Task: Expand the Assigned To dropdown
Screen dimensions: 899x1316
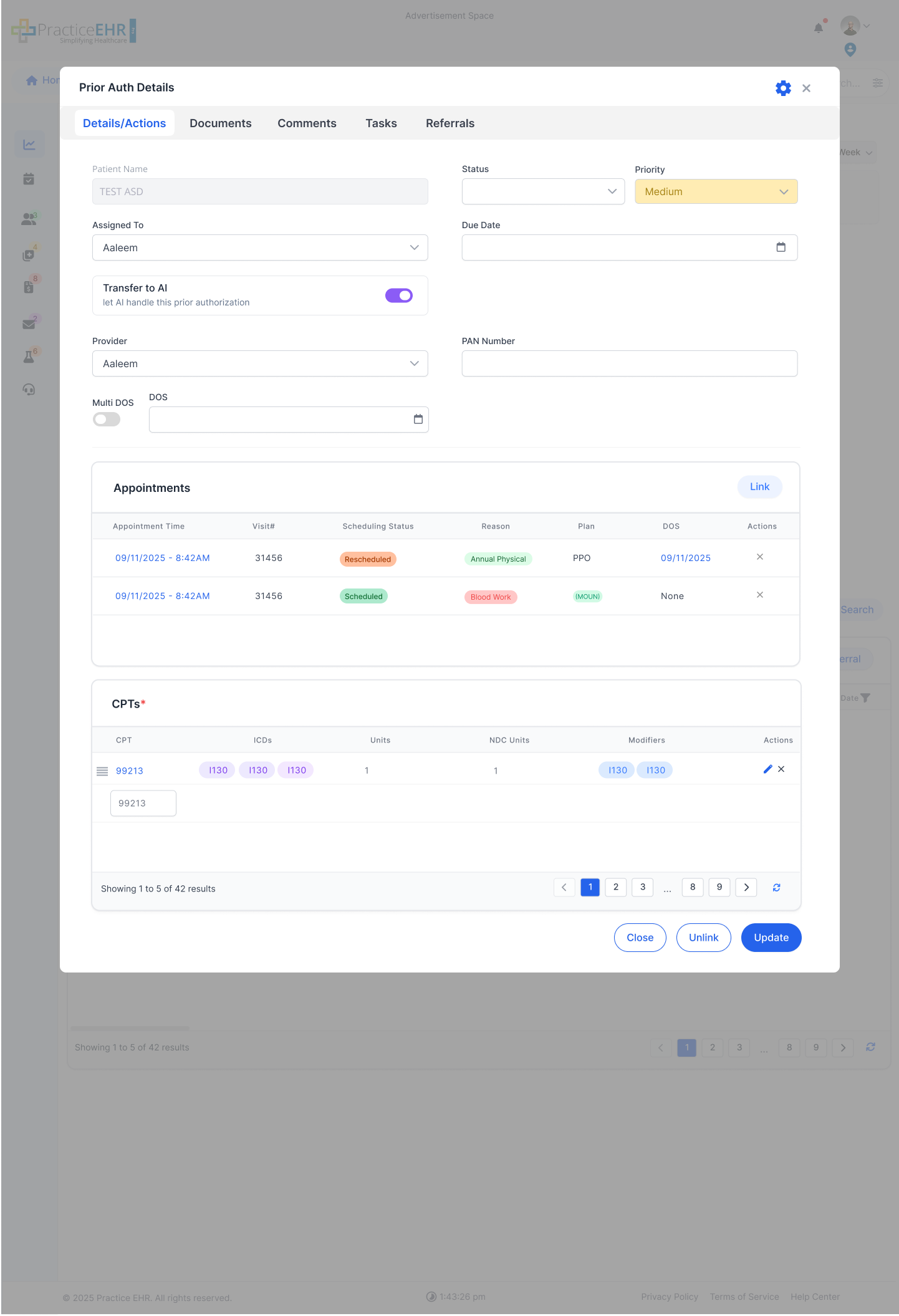Action: pos(260,247)
